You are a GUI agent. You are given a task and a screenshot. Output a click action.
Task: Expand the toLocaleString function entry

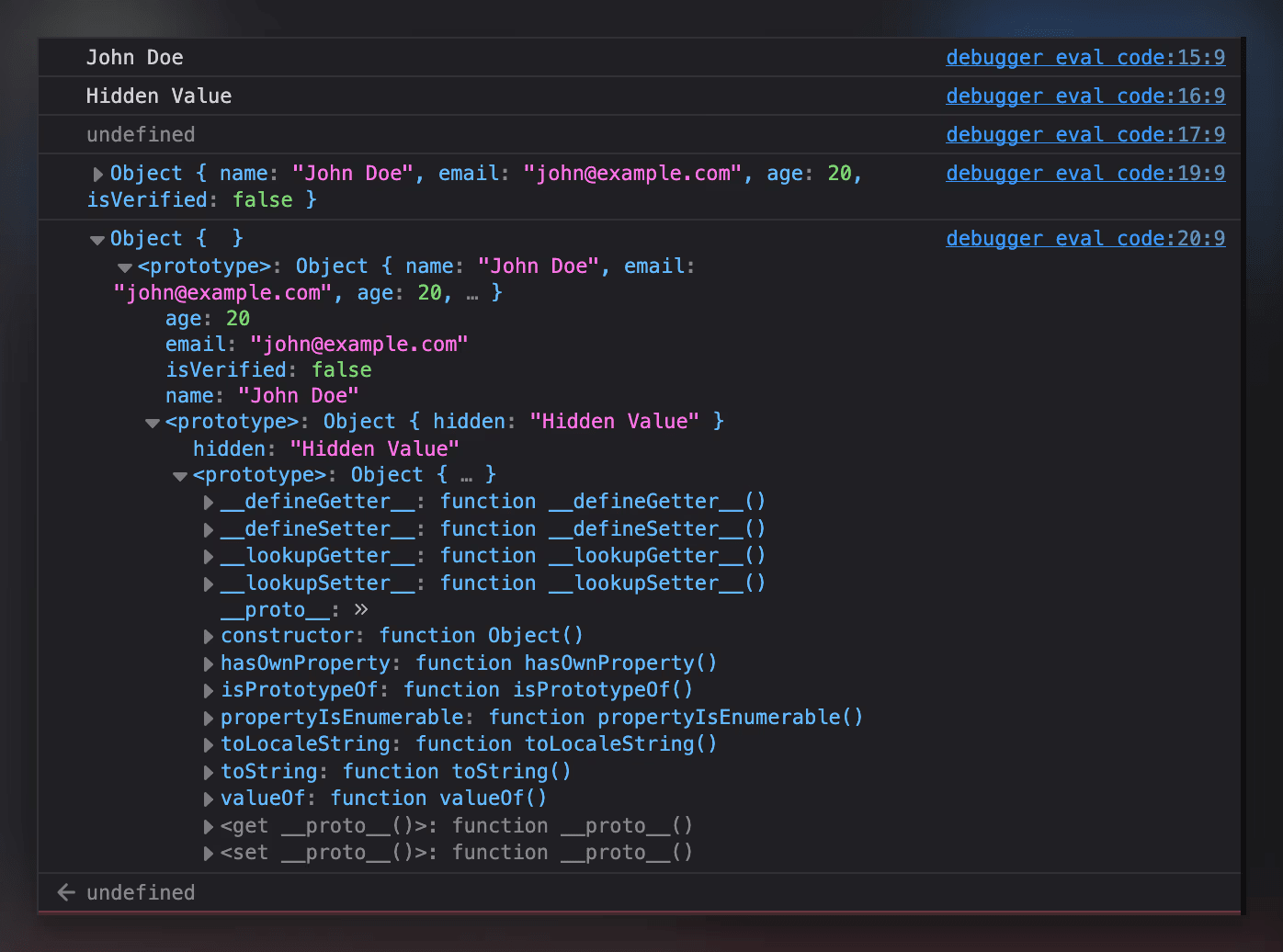click(x=208, y=744)
